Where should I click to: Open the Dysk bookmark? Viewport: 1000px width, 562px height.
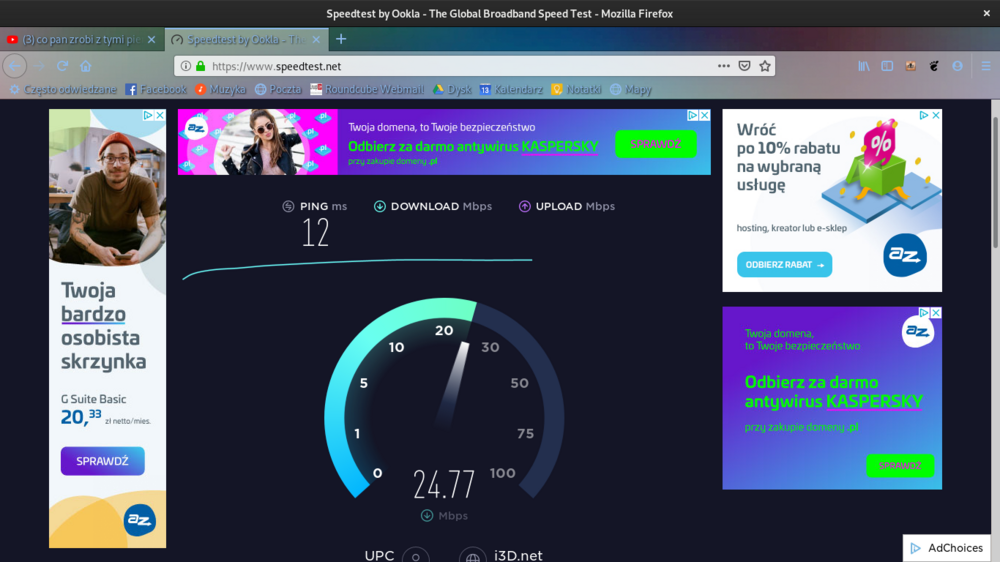click(452, 89)
